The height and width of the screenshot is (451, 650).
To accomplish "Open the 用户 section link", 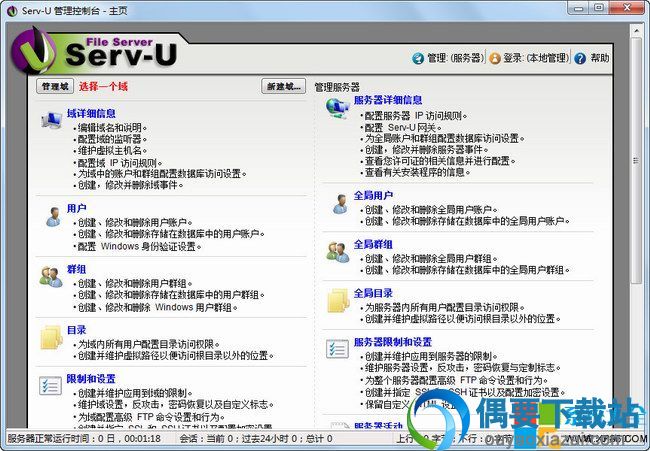I will click(x=77, y=208).
